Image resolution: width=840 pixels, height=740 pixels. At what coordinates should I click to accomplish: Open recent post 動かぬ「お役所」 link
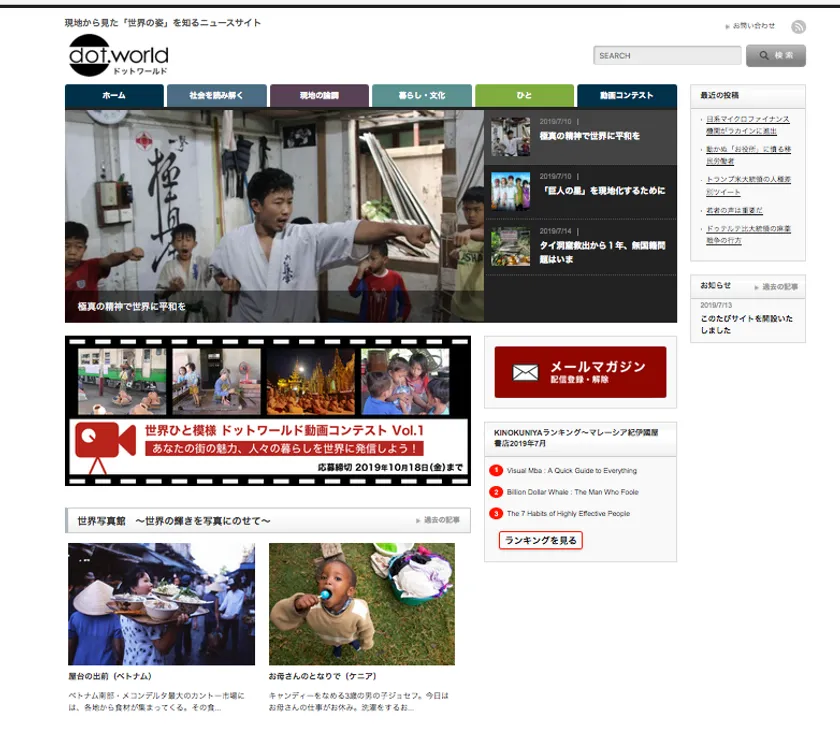[x=748, y=155]
